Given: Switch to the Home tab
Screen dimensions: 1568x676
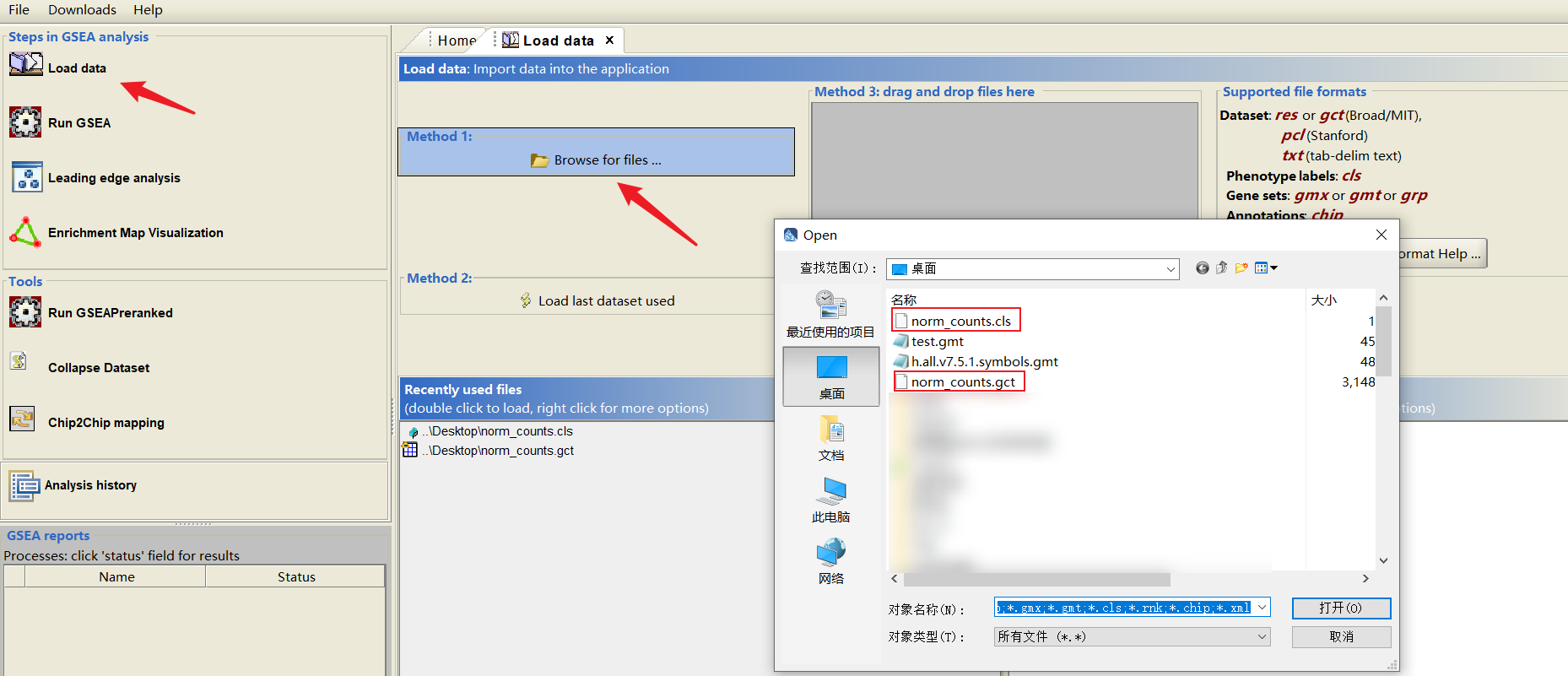Looking at the screenshot, I should pos(456,41).
